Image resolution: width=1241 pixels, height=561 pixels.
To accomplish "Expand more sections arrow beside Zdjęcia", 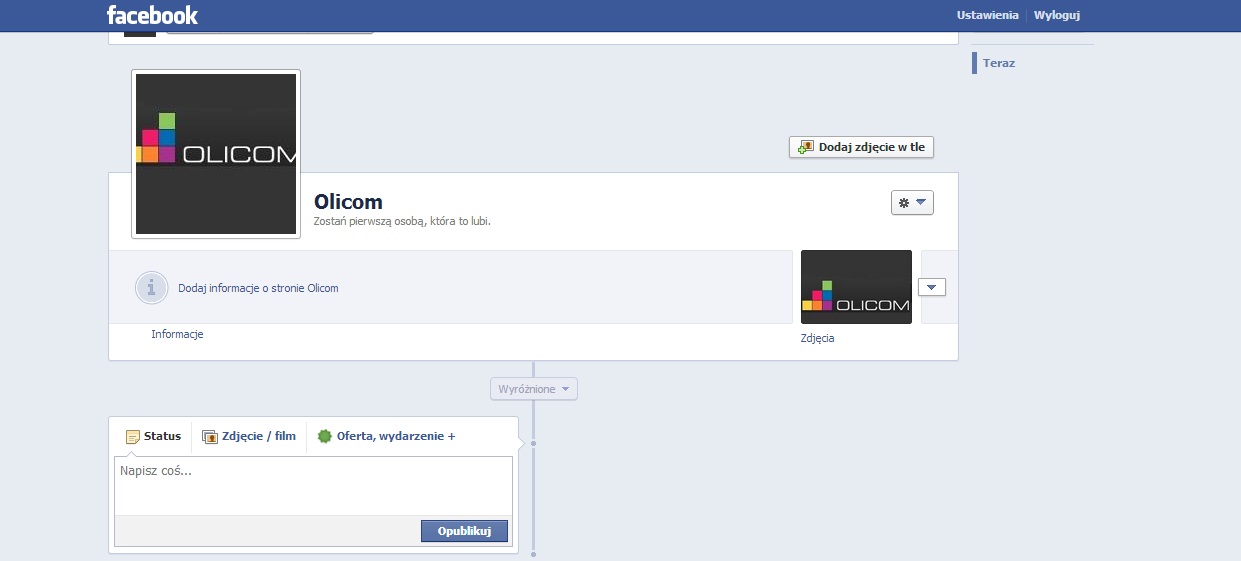I will tap(931, 287).
